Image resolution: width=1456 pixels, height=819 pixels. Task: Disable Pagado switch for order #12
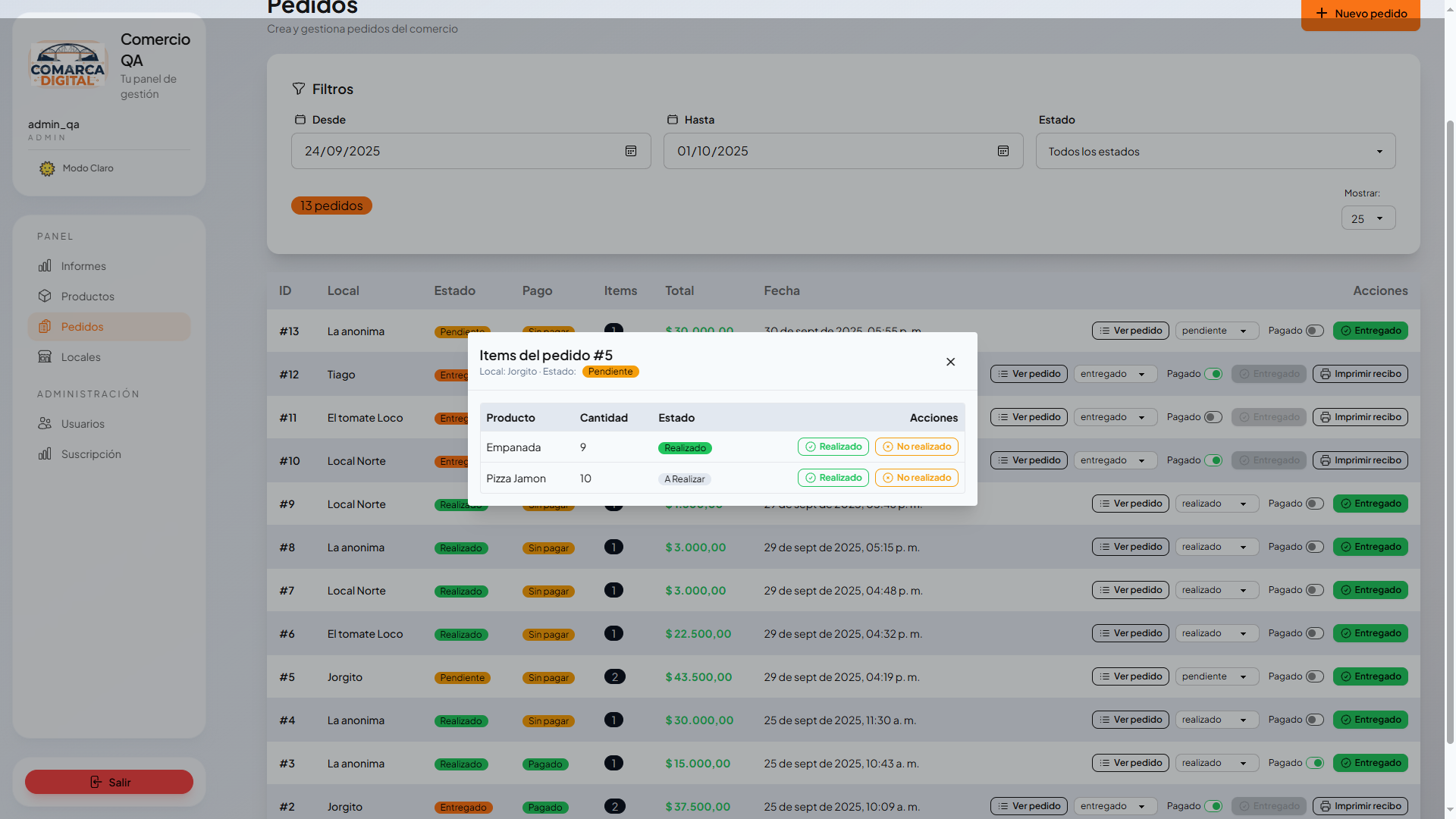(x=1213, y=374)
